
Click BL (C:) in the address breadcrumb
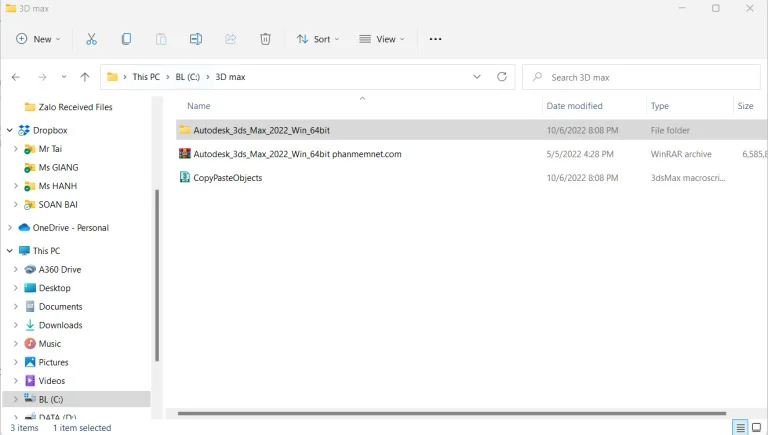pyautogui.click(x=188, y=77)
